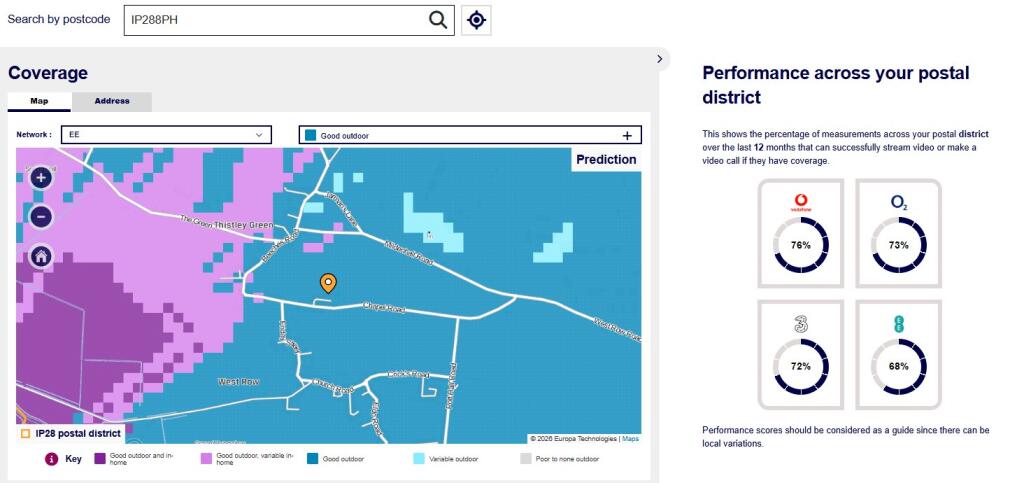Viewport: 1024px width, 483px height.
Task: Use the locate-me crosshair button
Action: [x=476, y=20]
